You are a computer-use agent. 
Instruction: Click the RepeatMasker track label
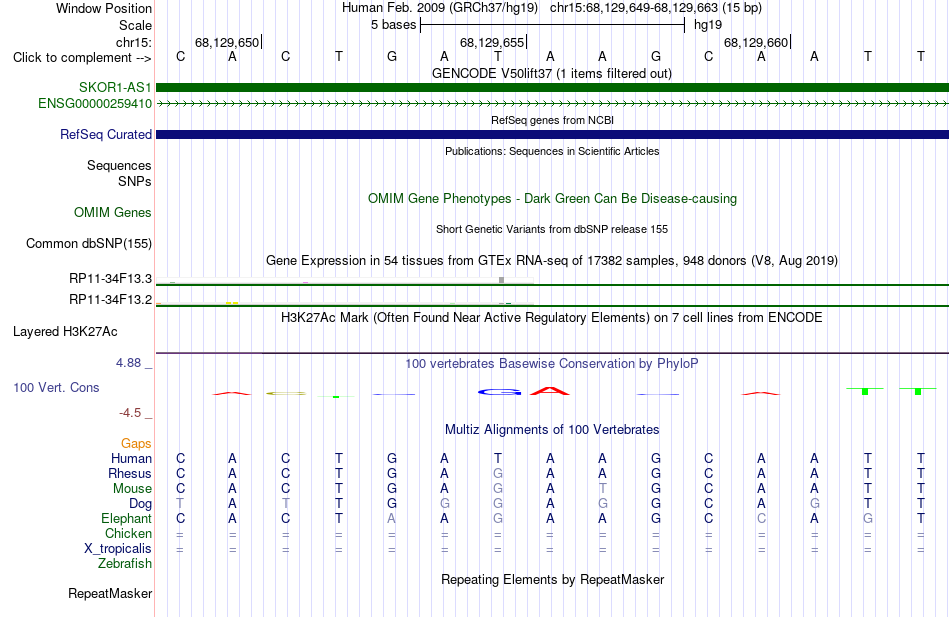coord(110,593)
